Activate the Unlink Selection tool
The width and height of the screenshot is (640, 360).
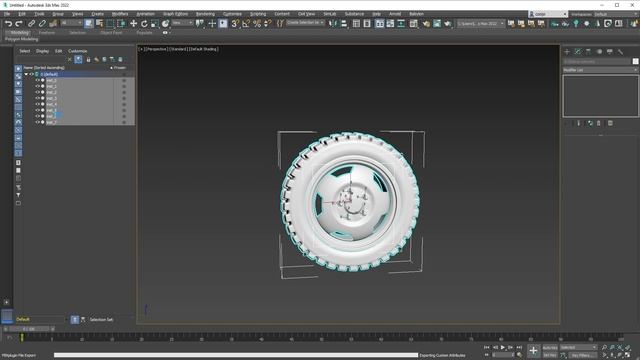click(42, 24)
